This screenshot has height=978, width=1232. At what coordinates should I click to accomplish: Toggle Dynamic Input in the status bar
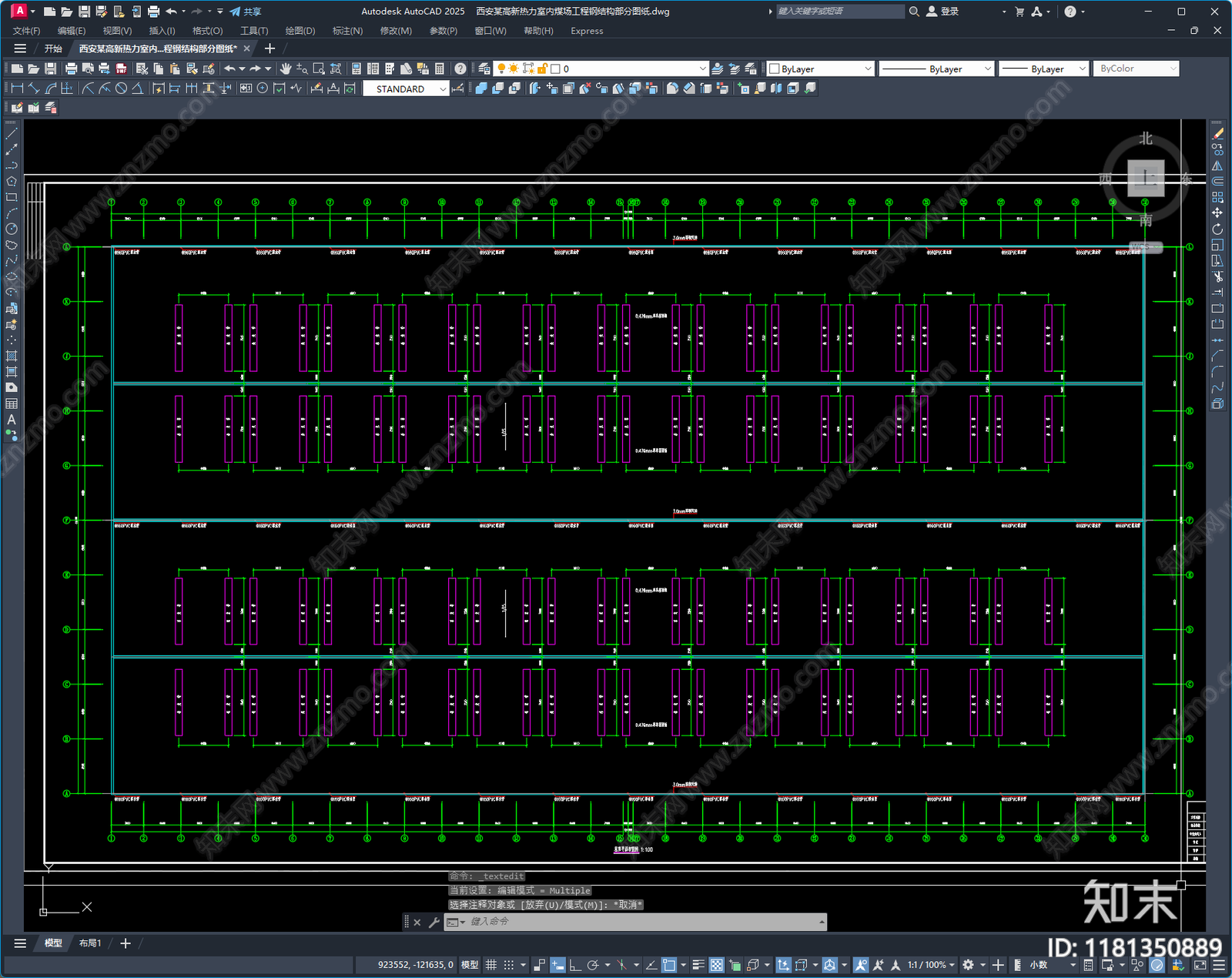point(557,965)
